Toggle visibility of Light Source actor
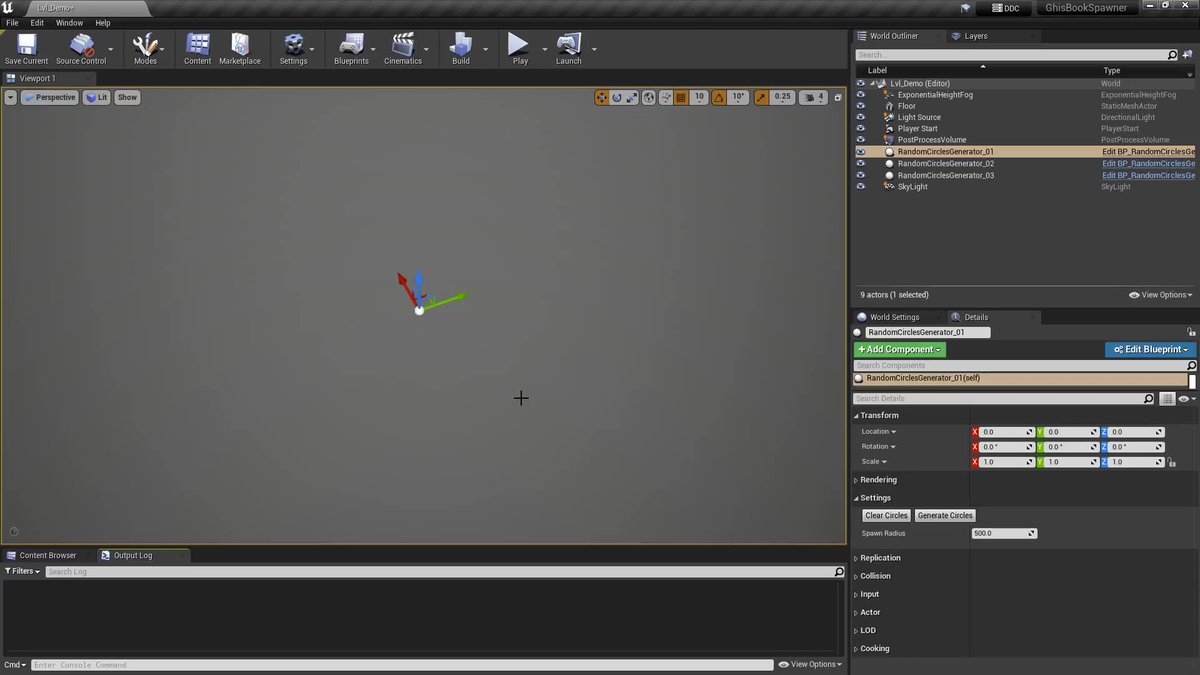1200x675 pixels. [x=860, y=117]
